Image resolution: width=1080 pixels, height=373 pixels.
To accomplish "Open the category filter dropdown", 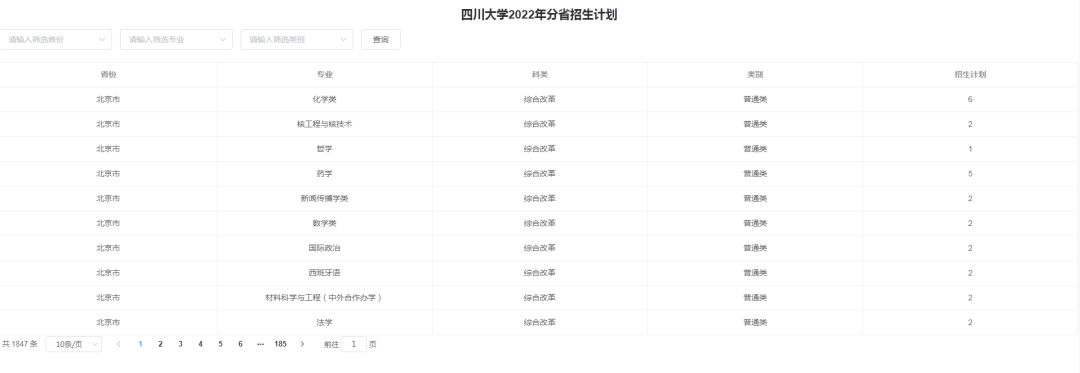I will pos(297,40).
